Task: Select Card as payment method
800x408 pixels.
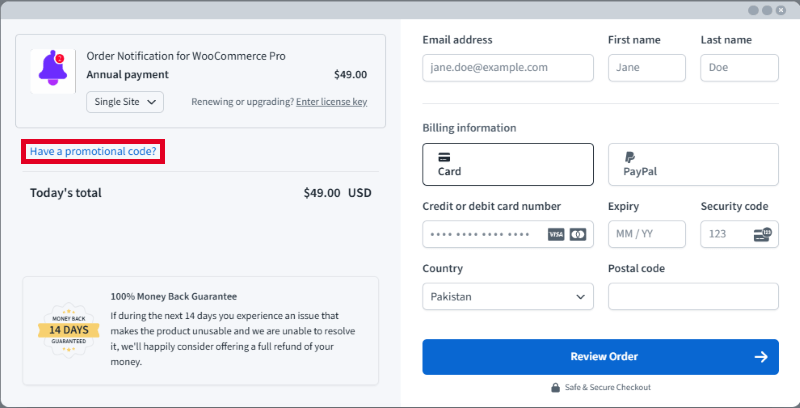Action: [x=508, y=164]
